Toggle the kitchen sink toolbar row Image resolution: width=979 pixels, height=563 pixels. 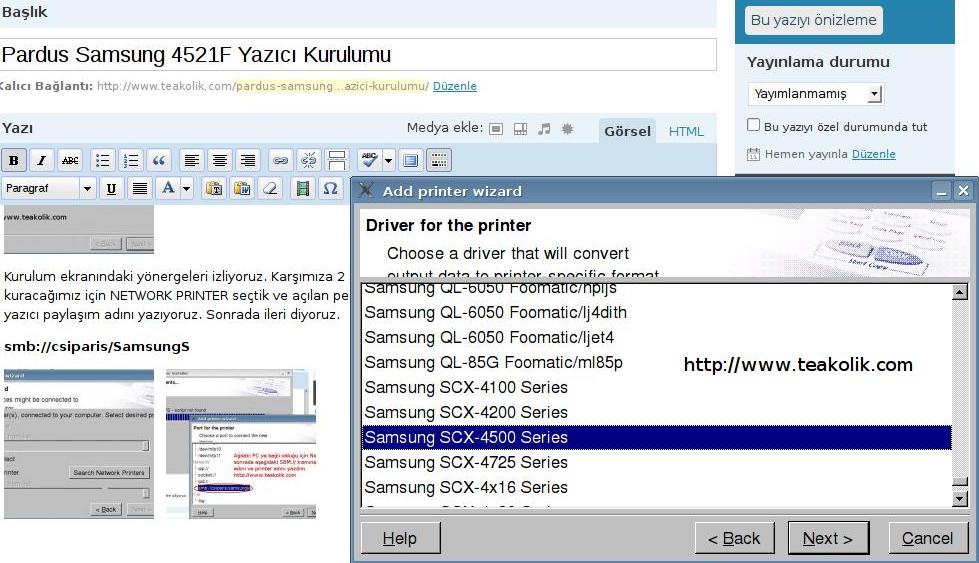click(439, 160)
